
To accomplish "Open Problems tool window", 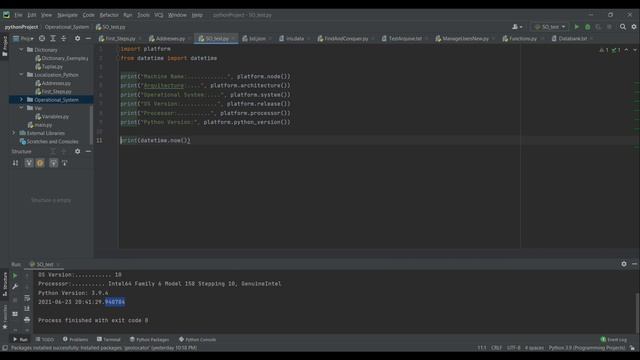I will [76, 340].
